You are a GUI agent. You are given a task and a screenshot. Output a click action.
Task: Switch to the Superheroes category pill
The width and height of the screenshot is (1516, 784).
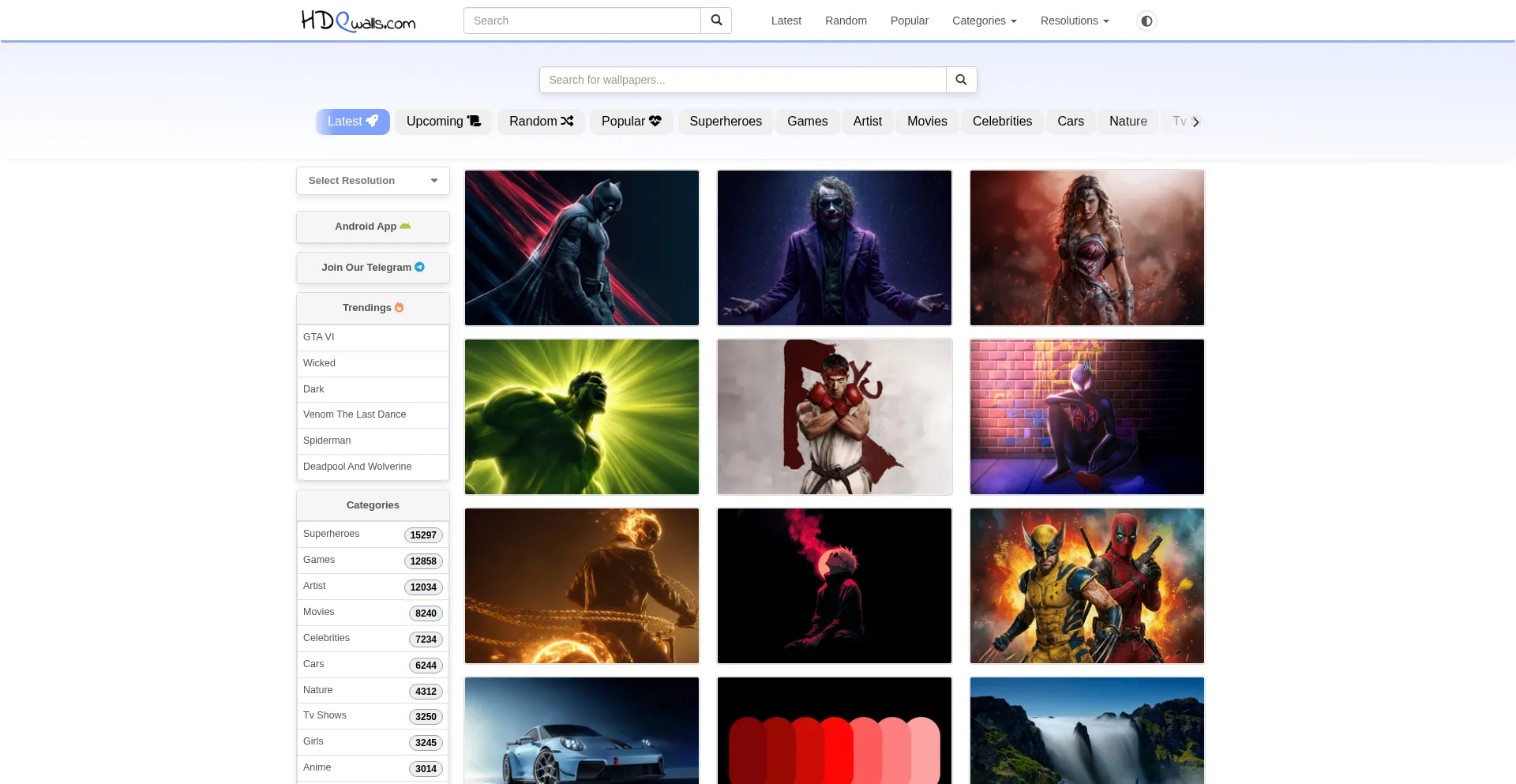tap(725, 122)
